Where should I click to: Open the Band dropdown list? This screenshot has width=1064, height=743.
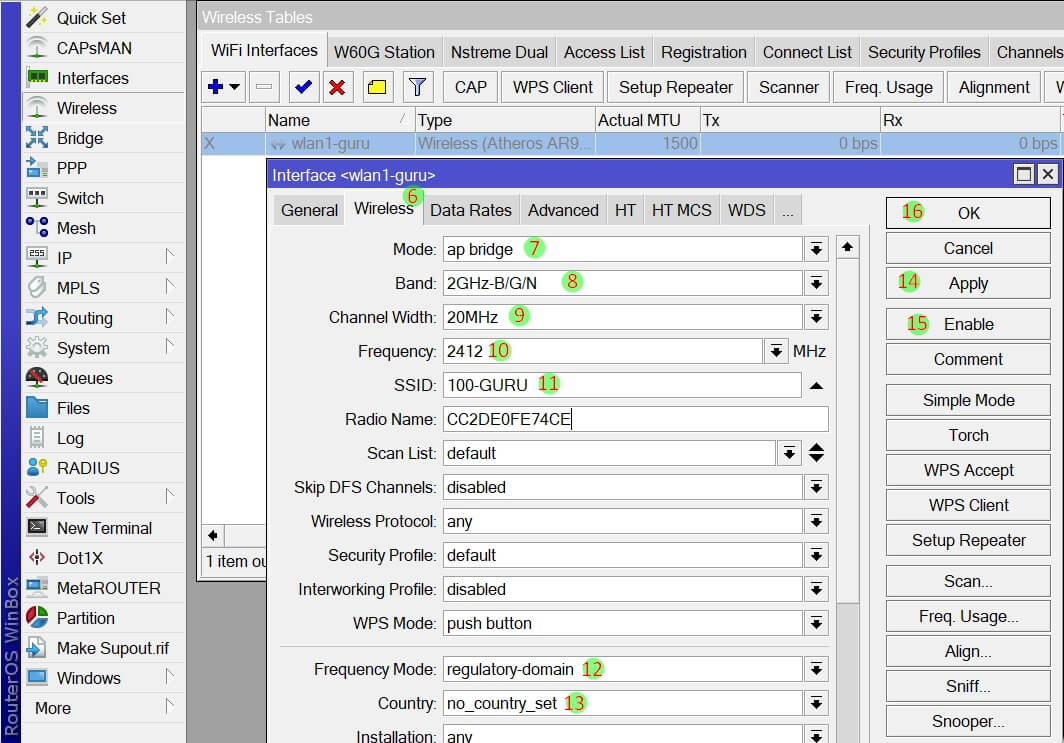[817, 283]
